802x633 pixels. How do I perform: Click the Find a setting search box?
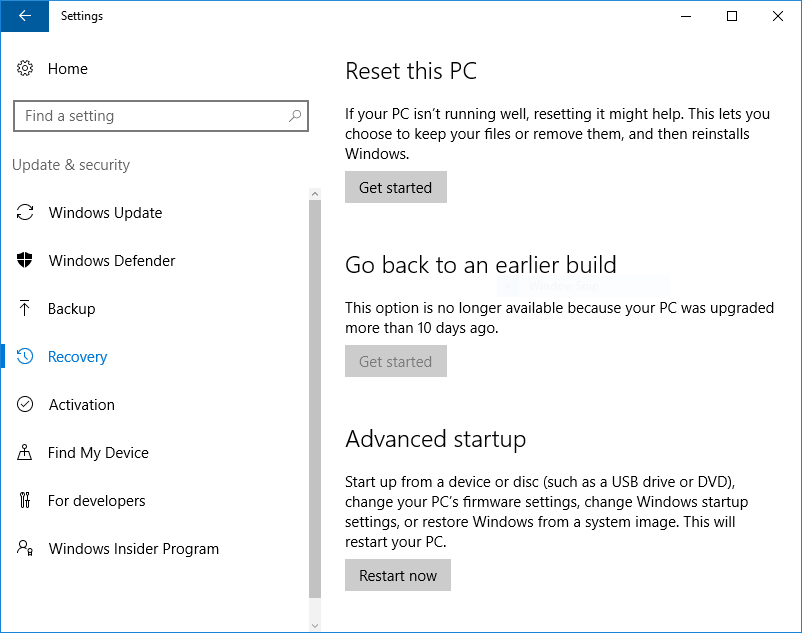tap(150, 116)
